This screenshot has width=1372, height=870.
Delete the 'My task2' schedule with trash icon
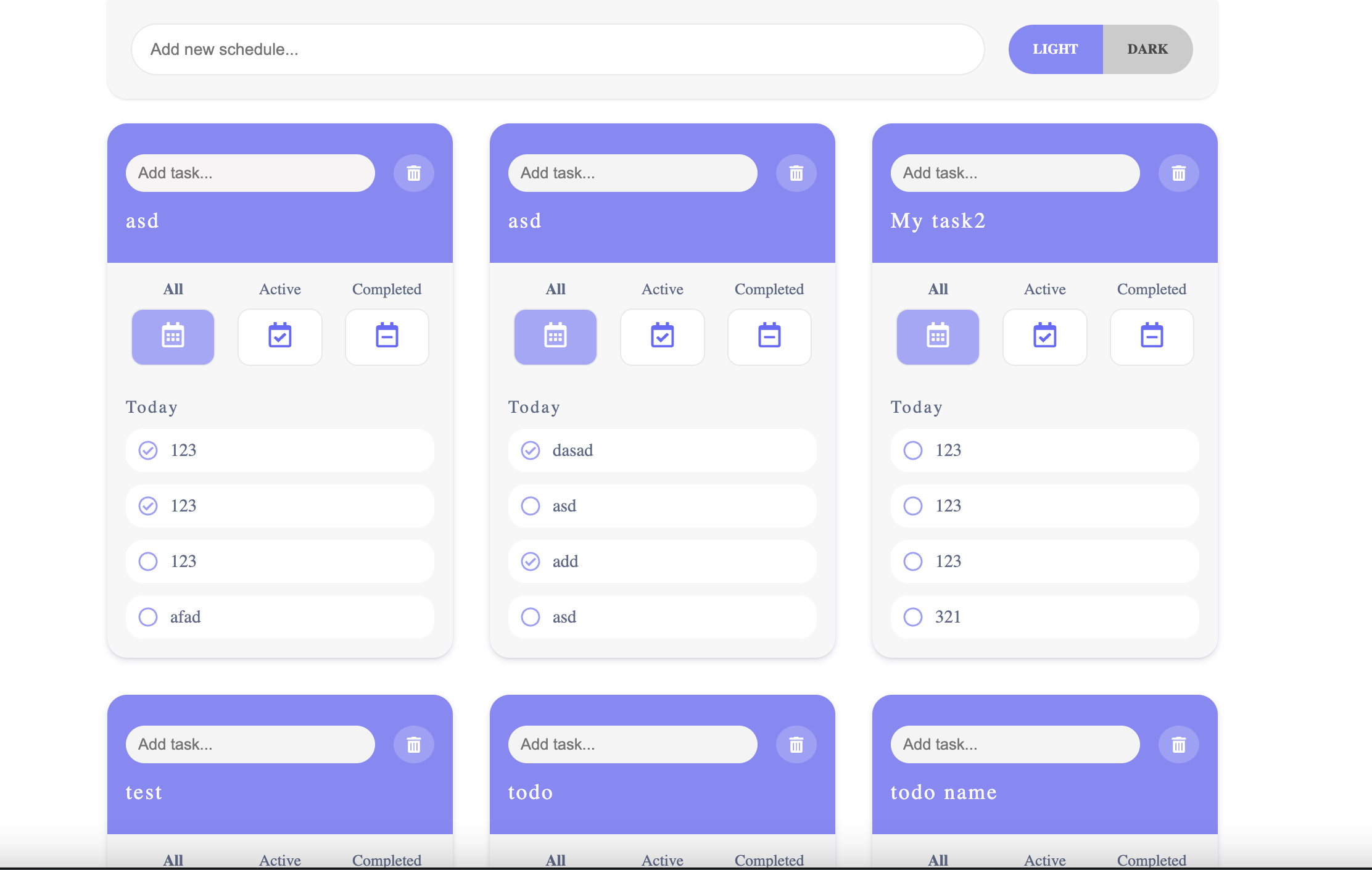pos(1178,173)
